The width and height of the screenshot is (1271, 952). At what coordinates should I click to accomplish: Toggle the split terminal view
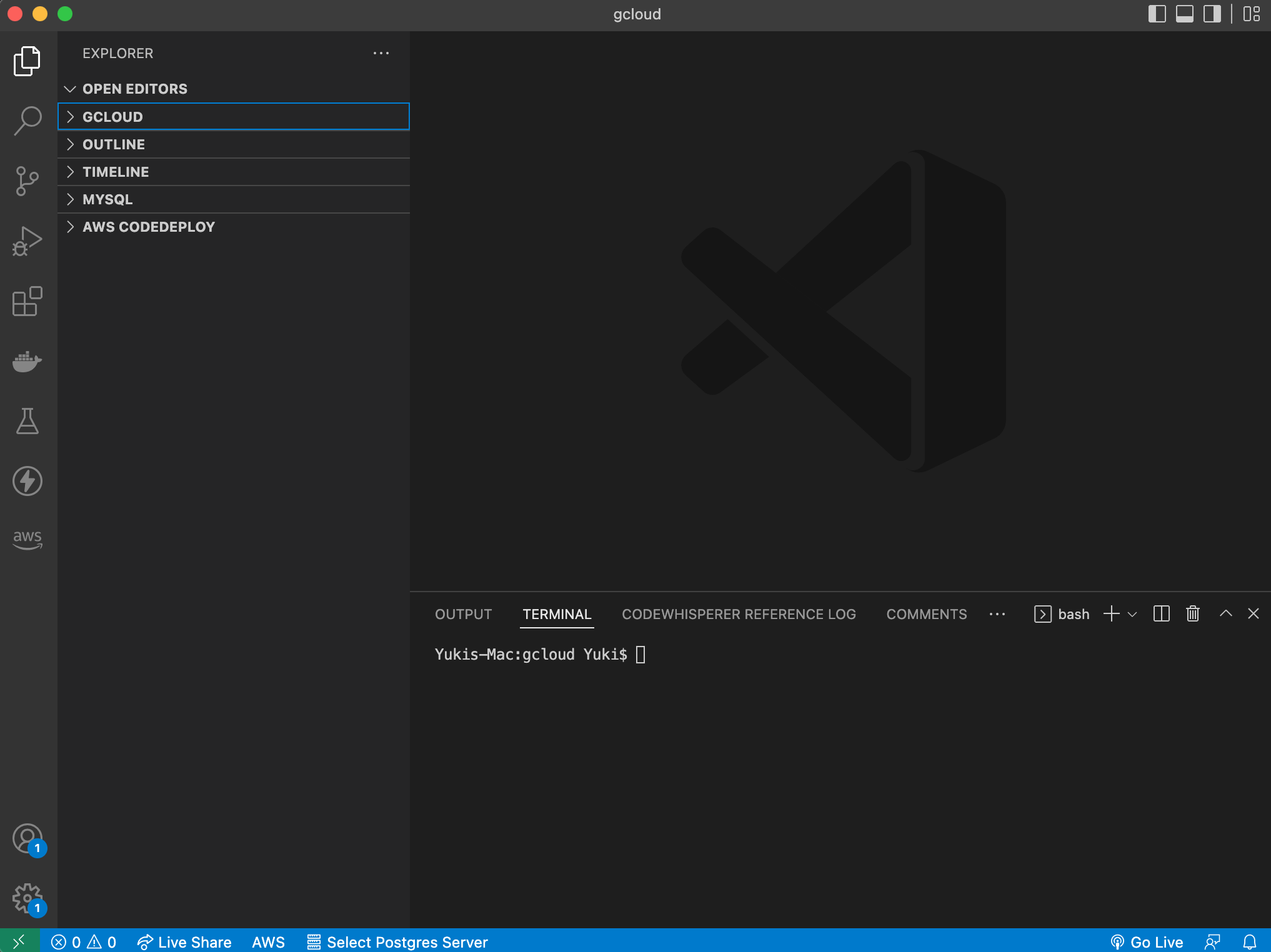coord(1161,614)
